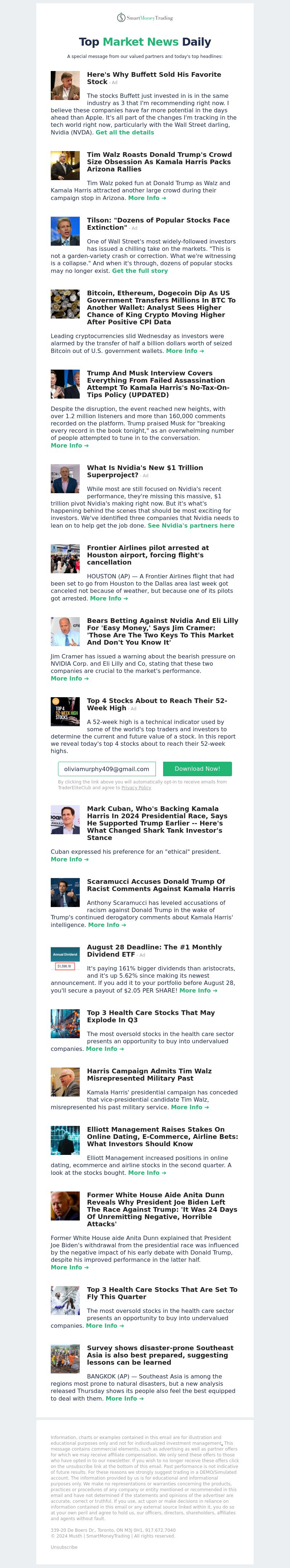Open the Buffett article thumbnail image
Screen dimensions: 290x1568
point(65,85)
